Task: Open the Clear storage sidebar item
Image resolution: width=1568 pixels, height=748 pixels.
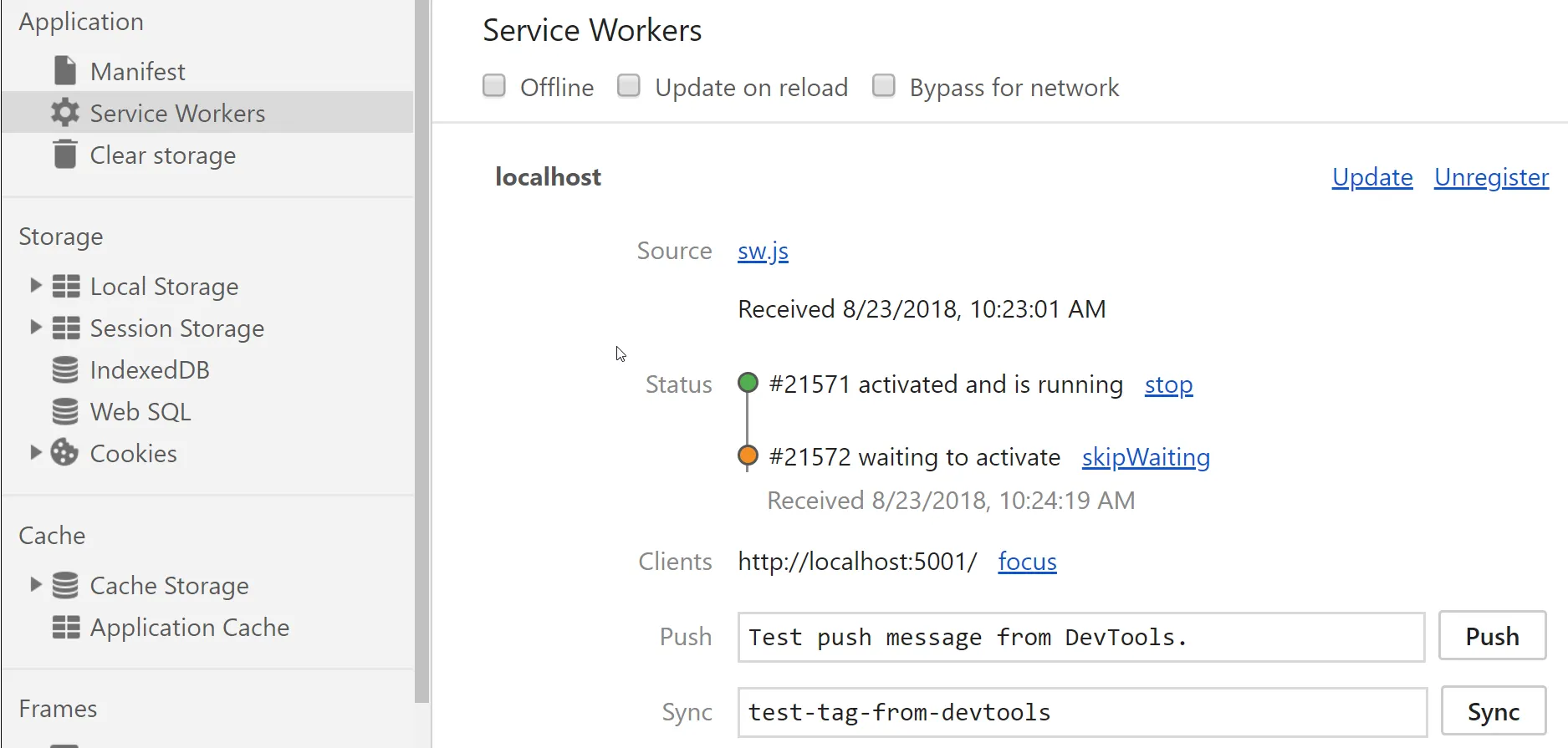Action: tap(162, 155)
